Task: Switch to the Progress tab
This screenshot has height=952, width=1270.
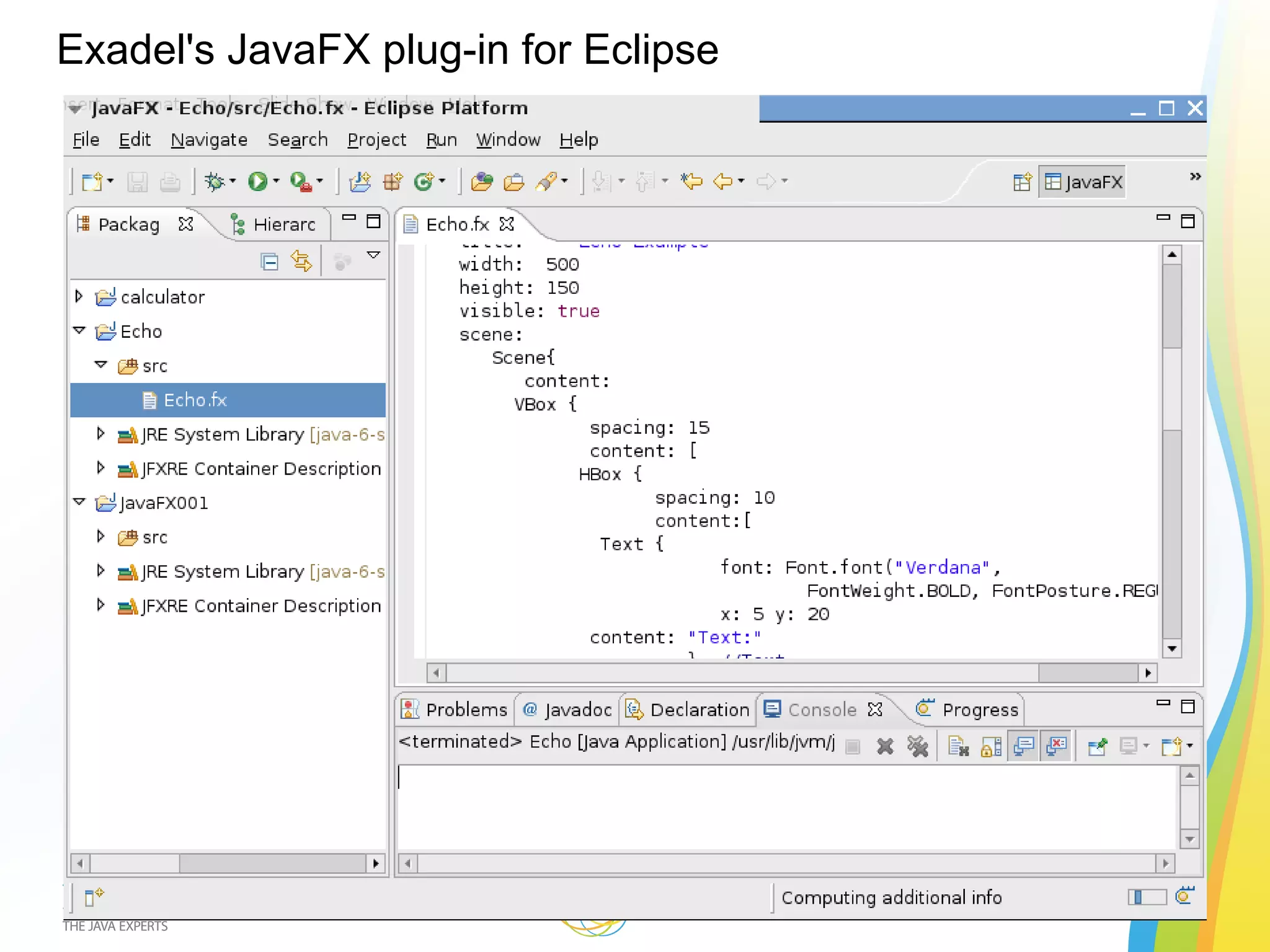Action: (967, 710)
